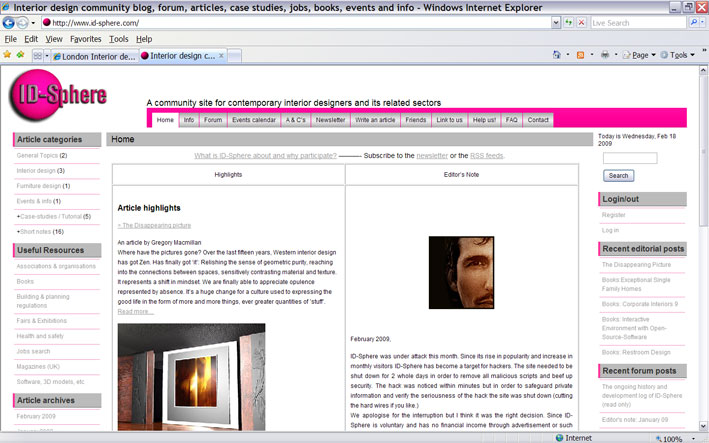
Task: Select the Info navigation tab
Action: click(189, 120)
